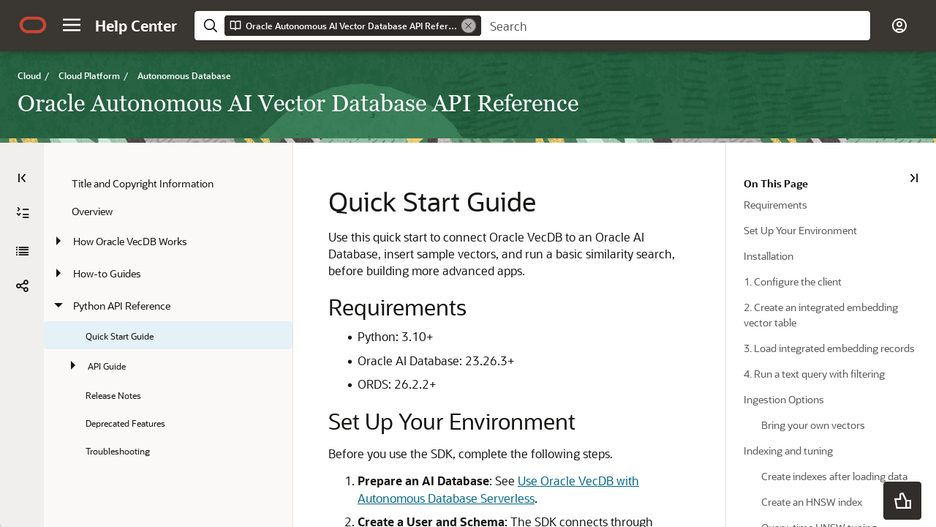Click the ORDS: 26.2.2+ bullet
This screenshot has width=936, height=527.
[396, 385]
